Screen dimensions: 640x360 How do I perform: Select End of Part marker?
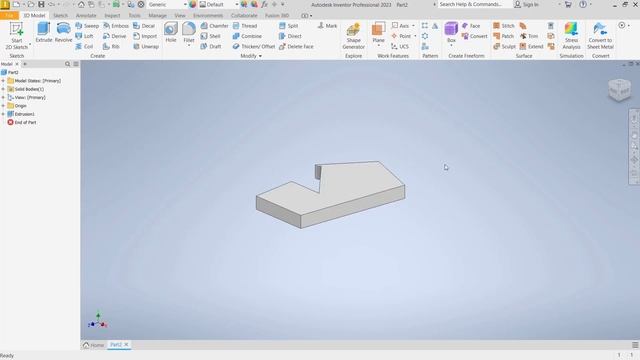tap(22, 122)
